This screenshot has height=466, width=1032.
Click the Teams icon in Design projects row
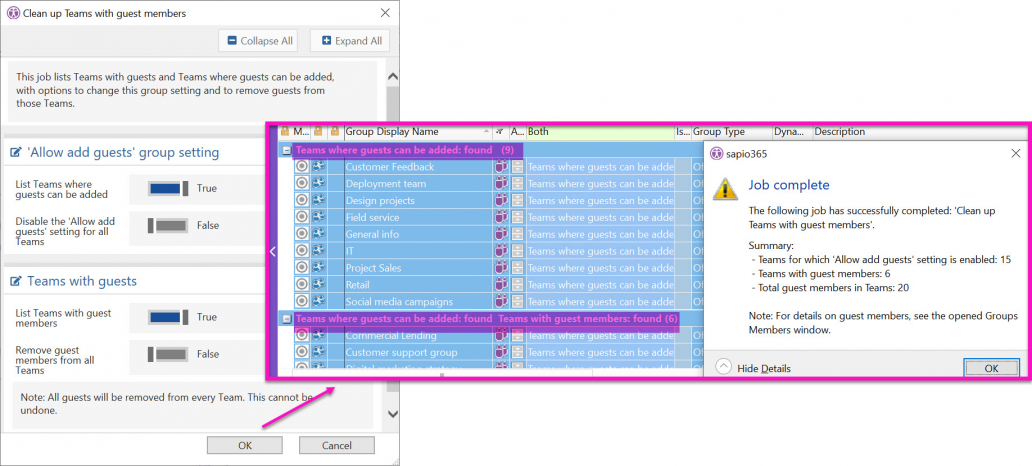502,201
